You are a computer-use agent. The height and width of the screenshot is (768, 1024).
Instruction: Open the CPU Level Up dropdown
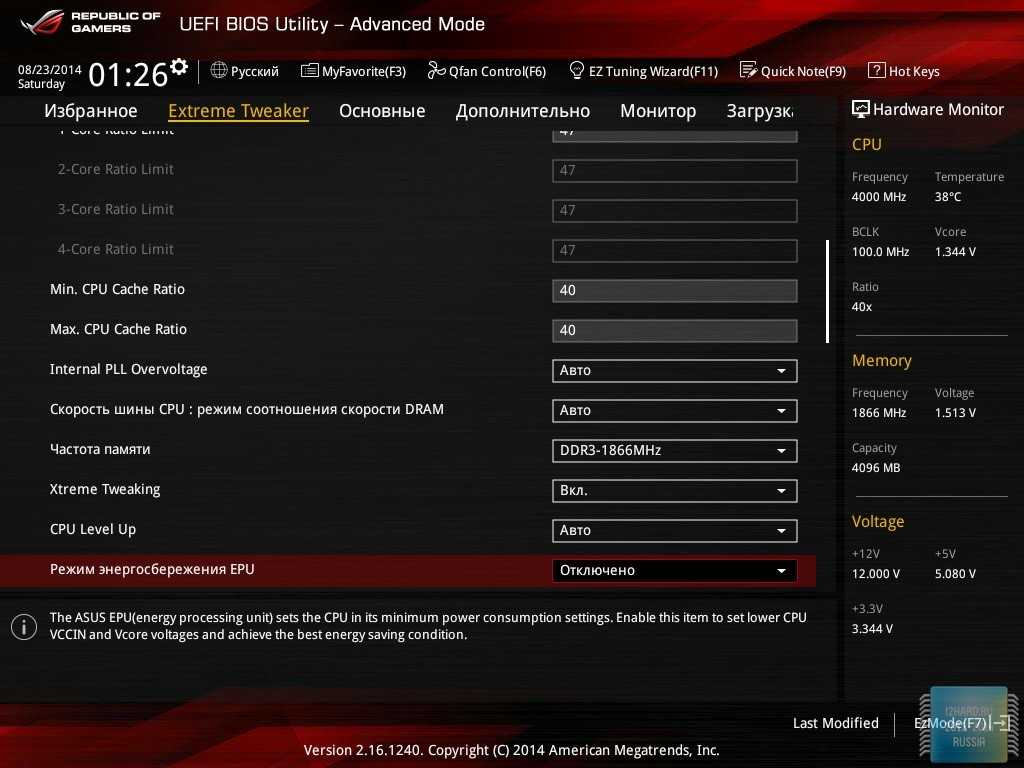point(674,531)
